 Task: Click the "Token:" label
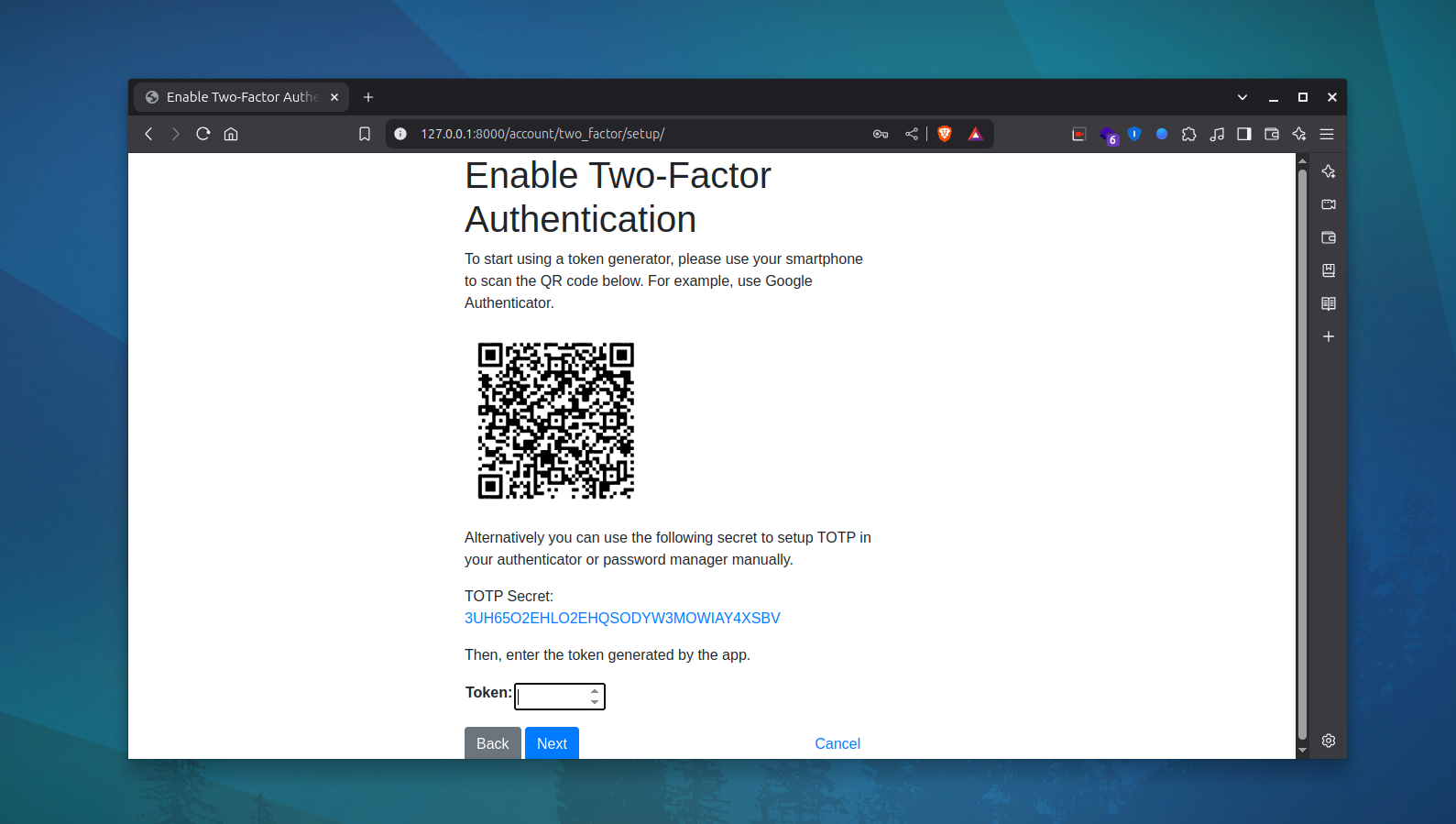tap(488, 692)
